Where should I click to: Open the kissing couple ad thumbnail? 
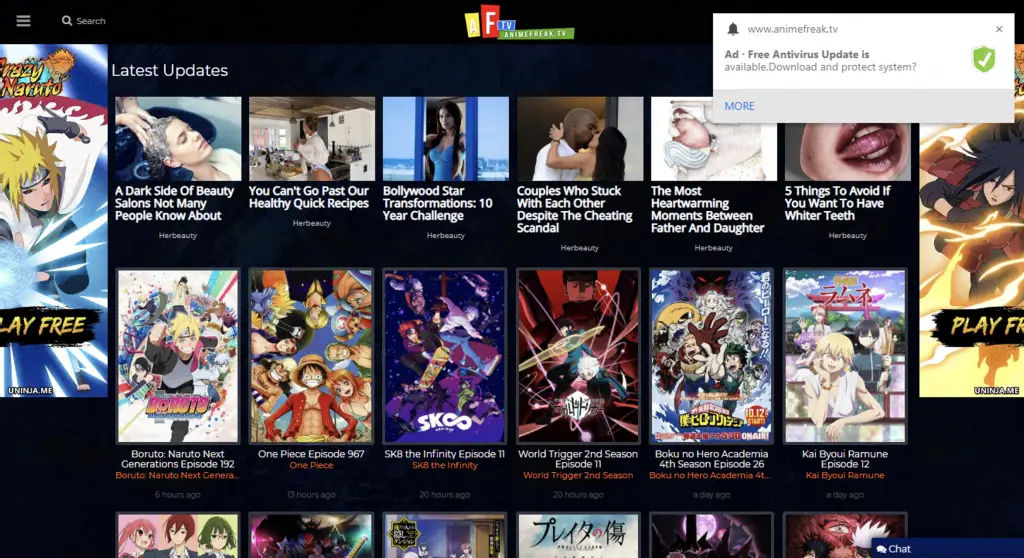click(580, 139)
